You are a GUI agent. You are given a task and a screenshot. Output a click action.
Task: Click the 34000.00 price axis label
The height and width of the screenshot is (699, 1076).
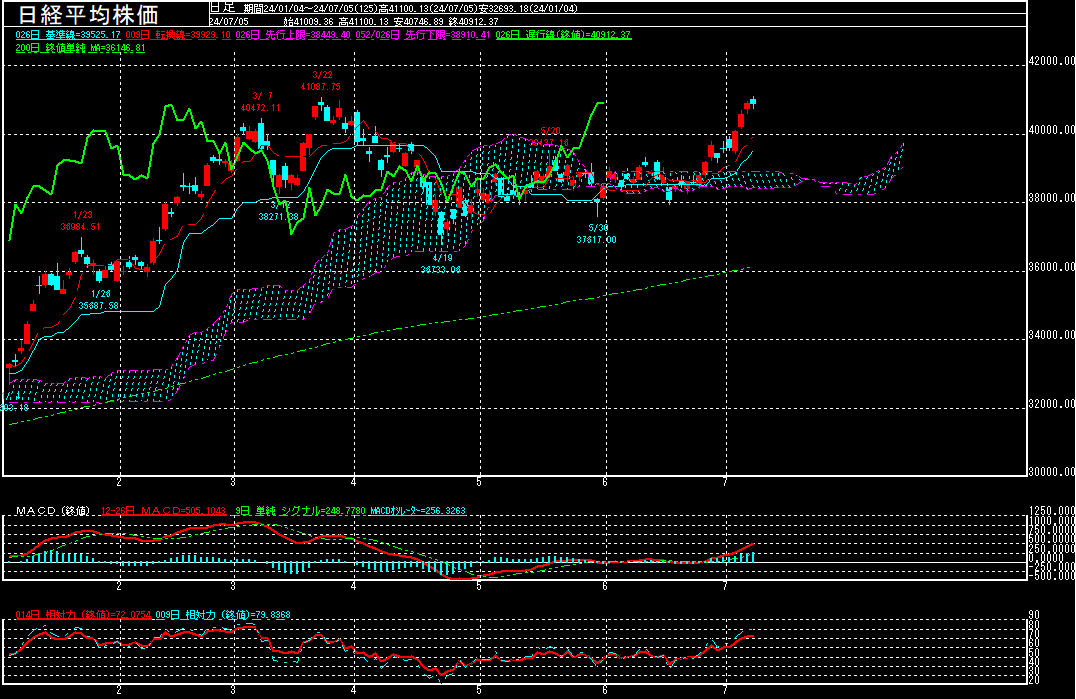pyautogui.click(x=1052, y=335)
